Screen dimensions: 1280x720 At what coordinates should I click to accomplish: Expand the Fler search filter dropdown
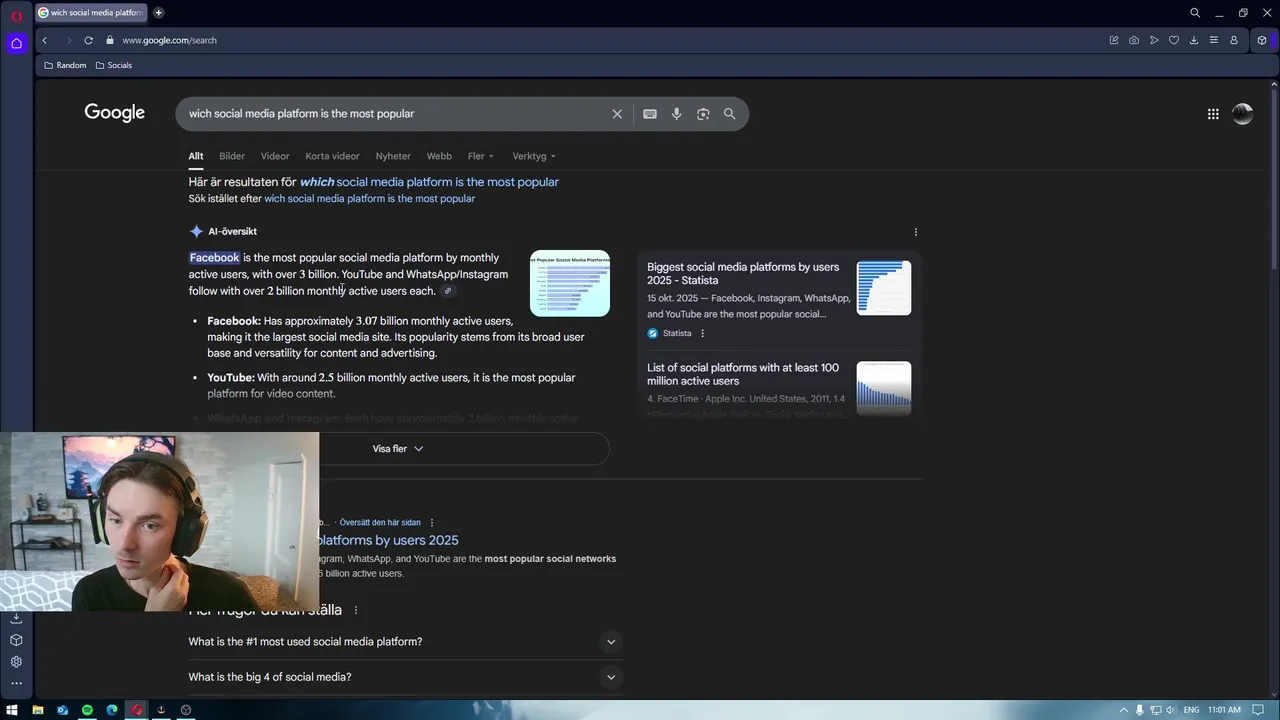[x=481, y=156]
